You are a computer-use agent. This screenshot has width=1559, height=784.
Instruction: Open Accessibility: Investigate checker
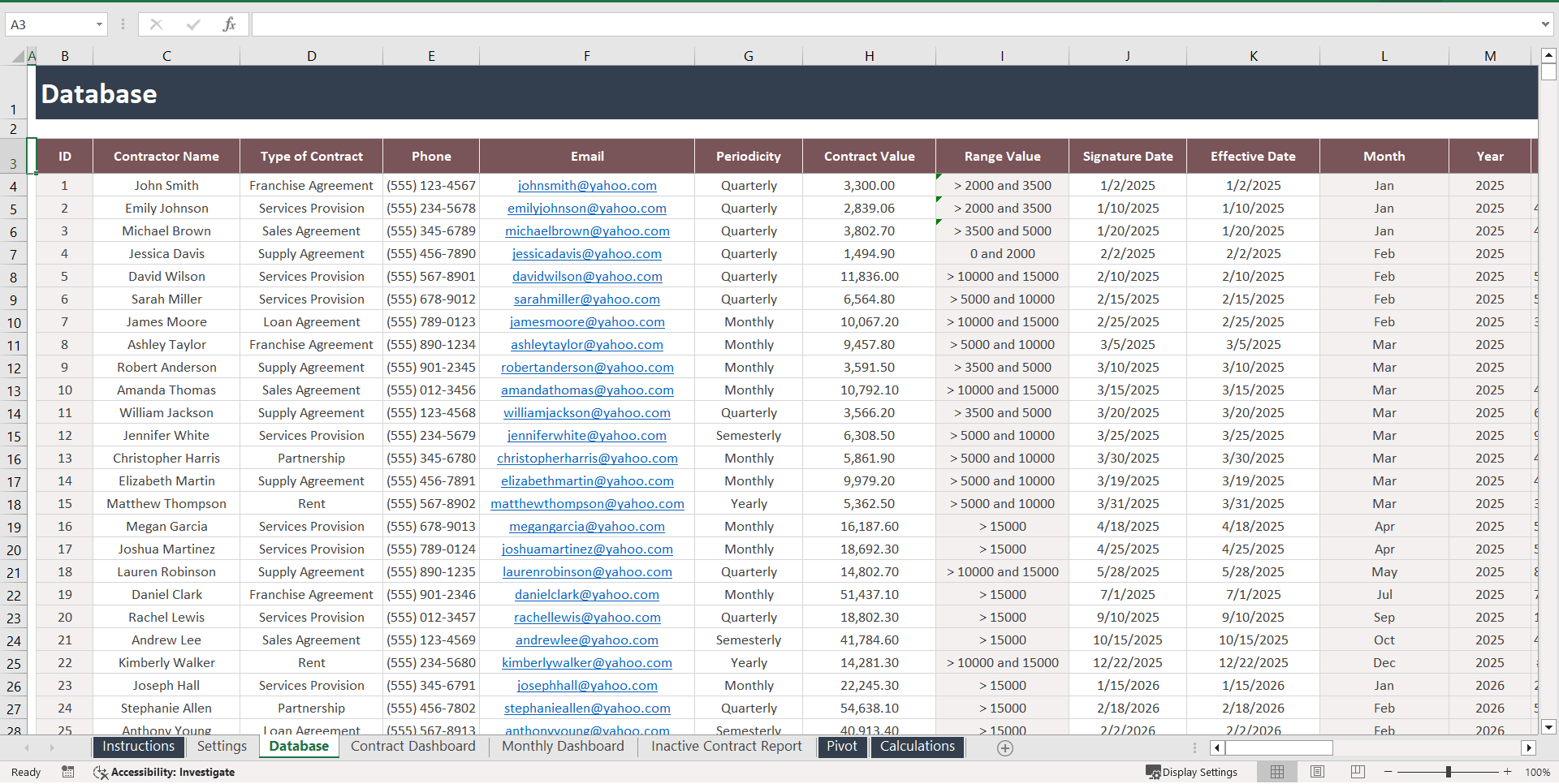(x=164, y=772)
